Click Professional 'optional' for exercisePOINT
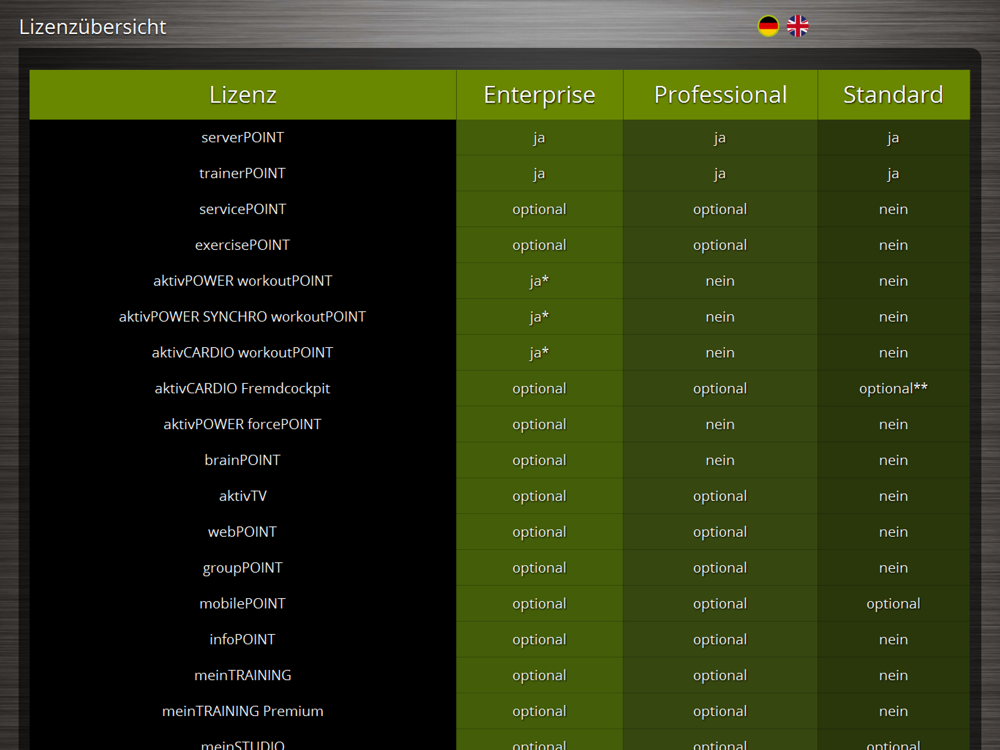 pyautogui.click(x=720, y=245)
